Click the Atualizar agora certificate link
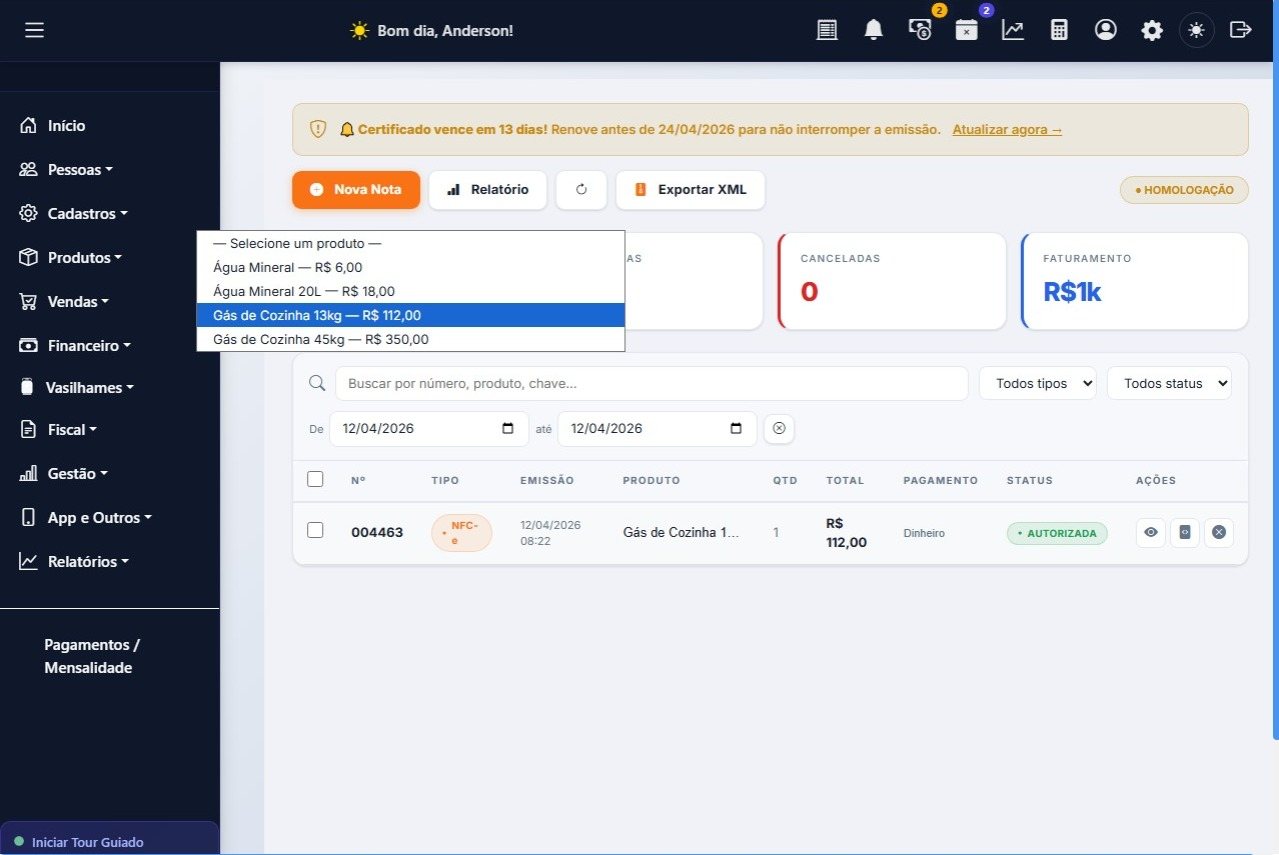This screenshot has width=1279, height=855. tap(1005, 129)
